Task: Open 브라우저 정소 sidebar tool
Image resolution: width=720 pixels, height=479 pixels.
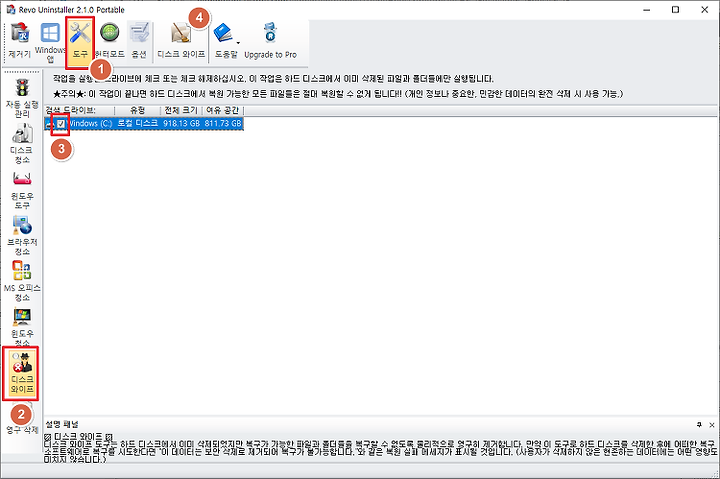Action: [x=22, y=236]
